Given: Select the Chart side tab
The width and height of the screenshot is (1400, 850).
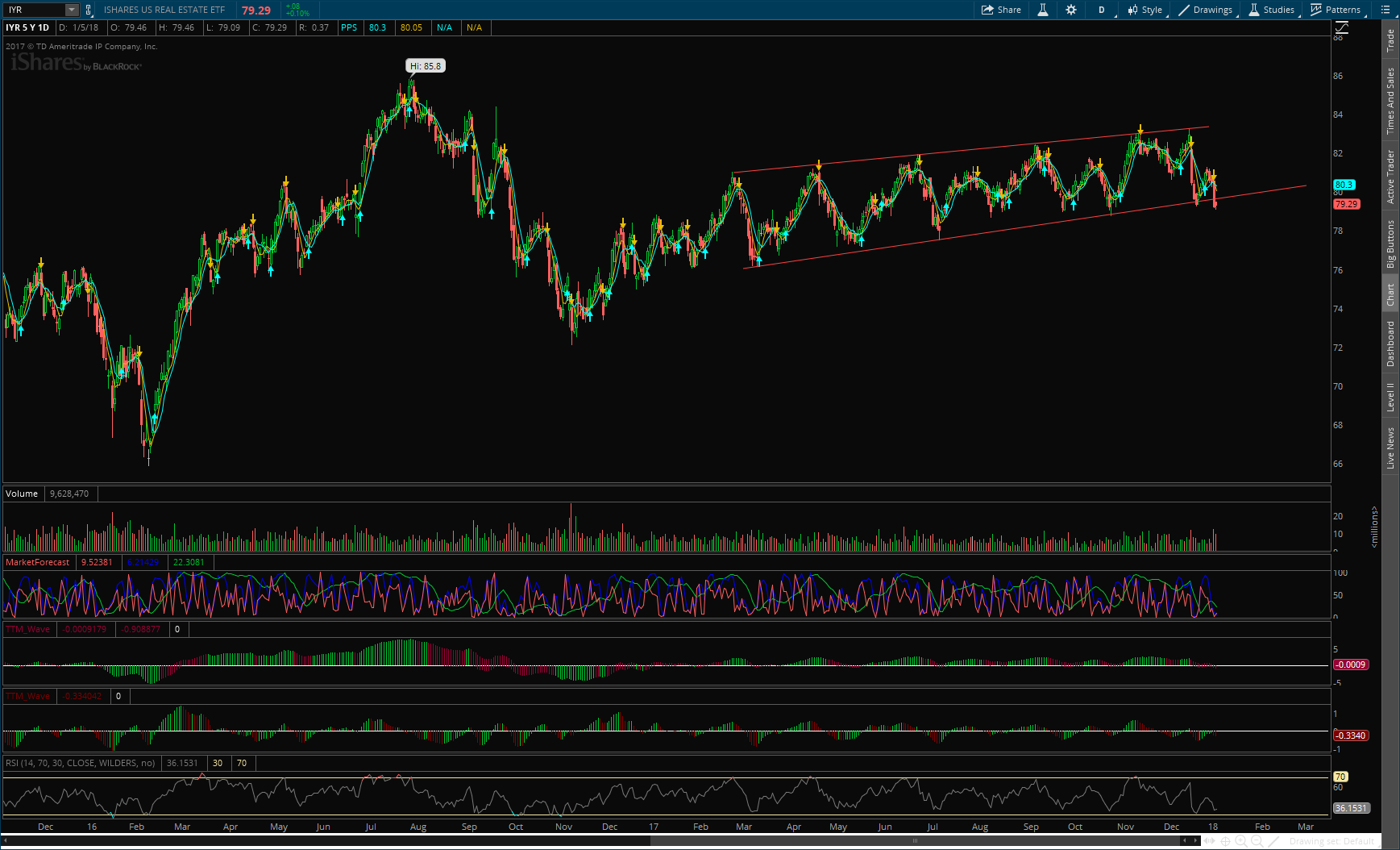Looking at the screenshot, I should (1390, 294).
